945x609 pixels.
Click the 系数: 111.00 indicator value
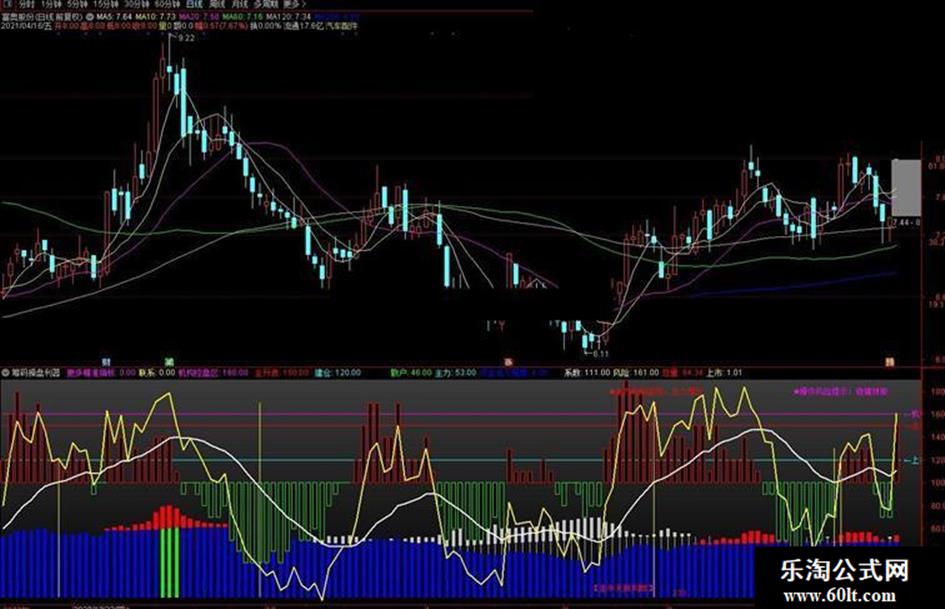(x=587, y=373)
